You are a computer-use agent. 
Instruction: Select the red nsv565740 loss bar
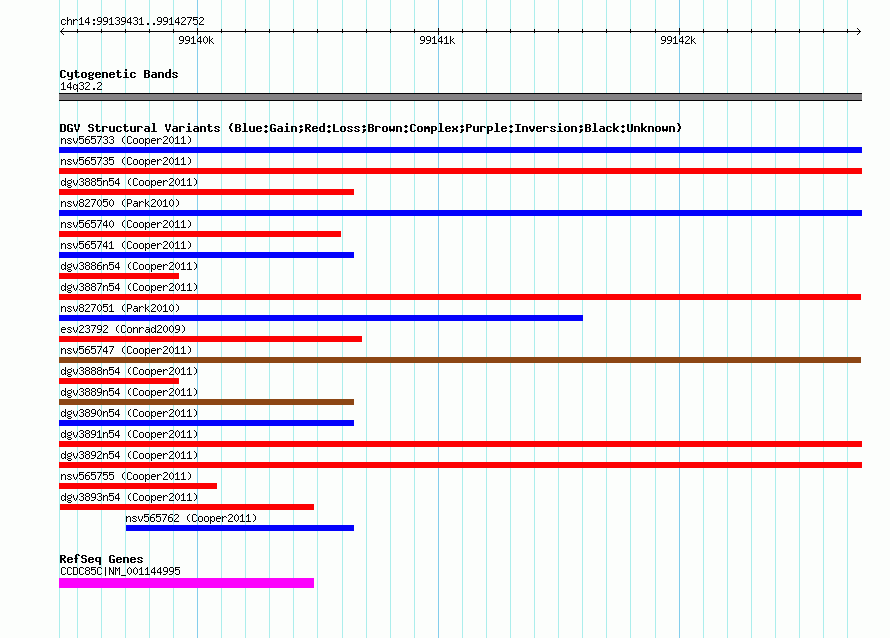(200, 234)
